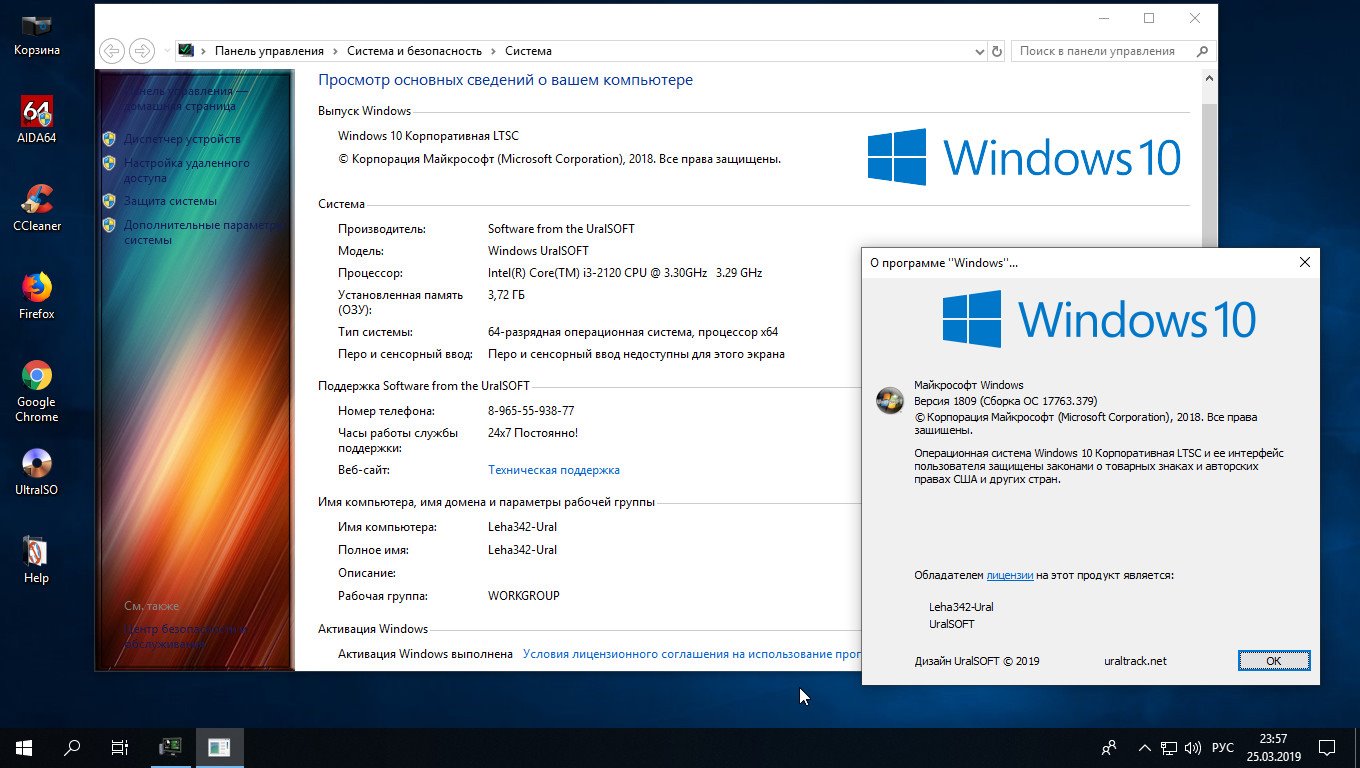Launch UltraISO from the desktop
This screenshot has width=1360, height=768.
click(x=36, y=473)
